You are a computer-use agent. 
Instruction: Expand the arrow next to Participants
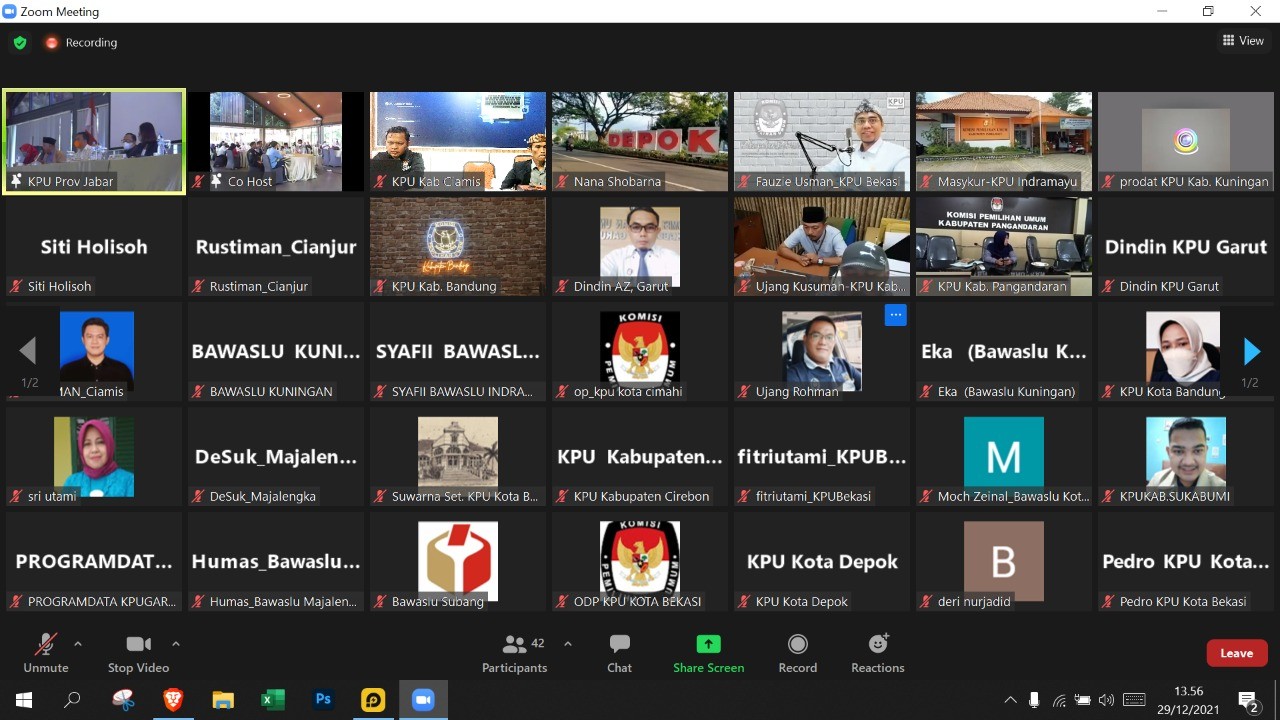pos(568,644)
